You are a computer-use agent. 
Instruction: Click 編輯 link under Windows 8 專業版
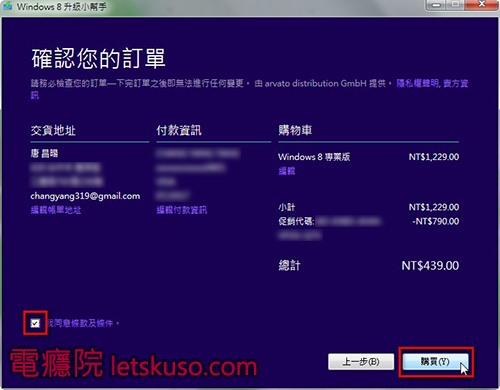[x=287, y=171]
